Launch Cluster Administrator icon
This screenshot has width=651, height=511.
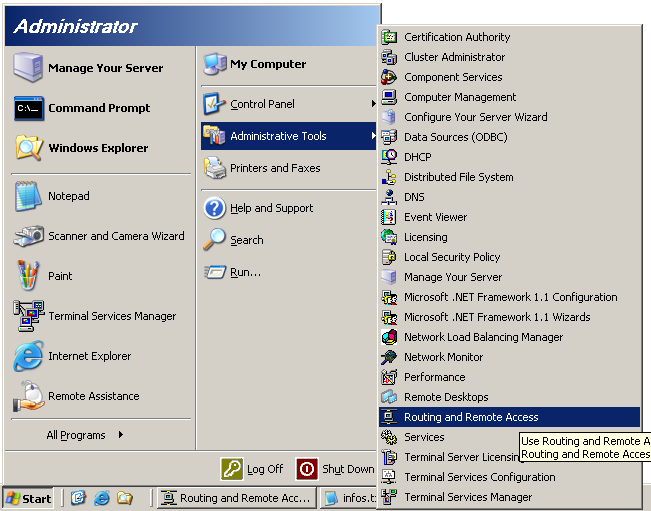pos(389,57)
